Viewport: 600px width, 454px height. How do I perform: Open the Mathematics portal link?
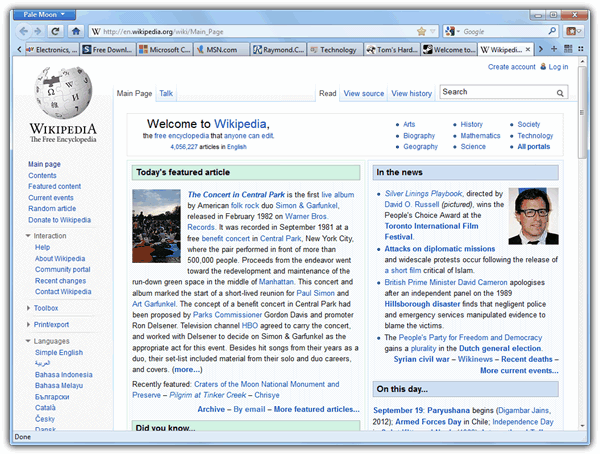click(x=480, y=136)
